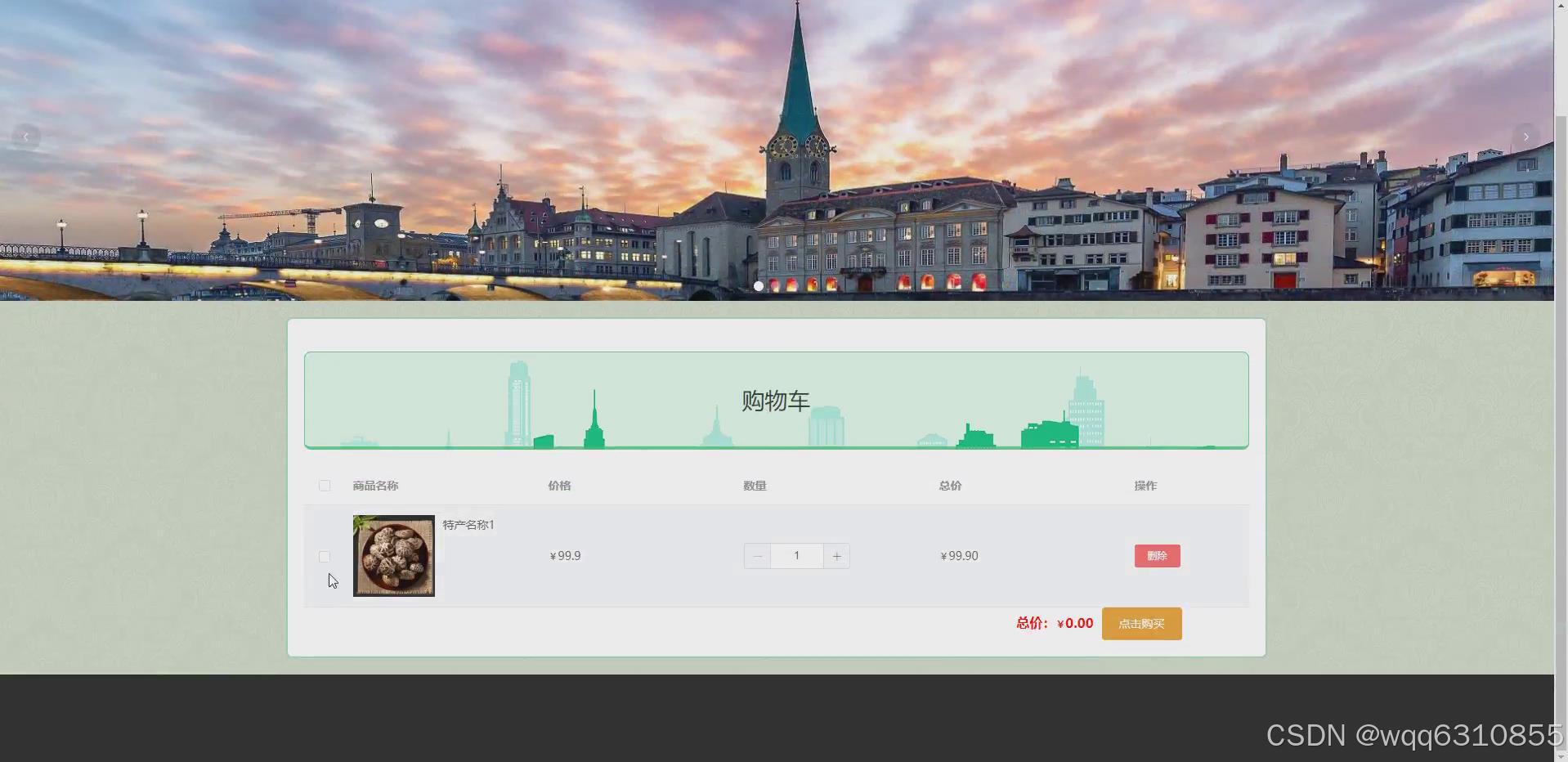Delete the item with 删除 button
This screenshot has height=762, width=1568.
[1157, 556]
